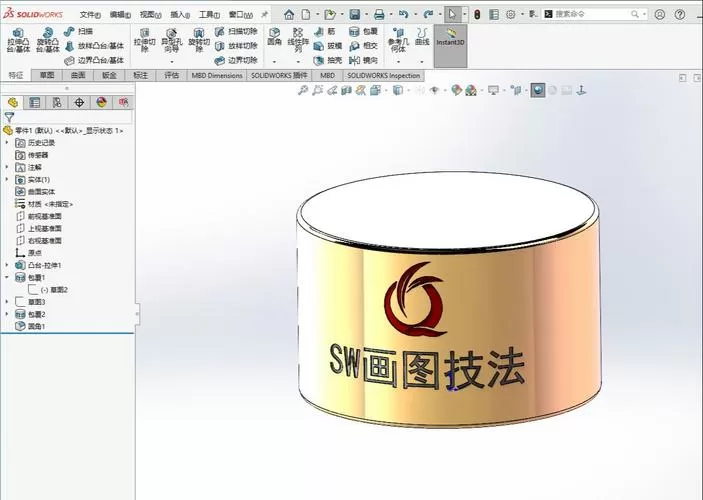Open the PropertyManager panel tab
The image size is (703, 500).
click(35, 103)
